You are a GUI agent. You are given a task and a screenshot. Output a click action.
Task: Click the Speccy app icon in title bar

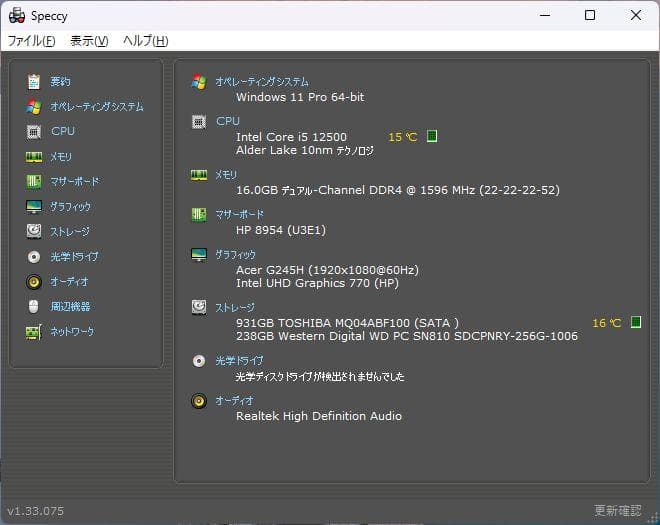click(17, 16)
